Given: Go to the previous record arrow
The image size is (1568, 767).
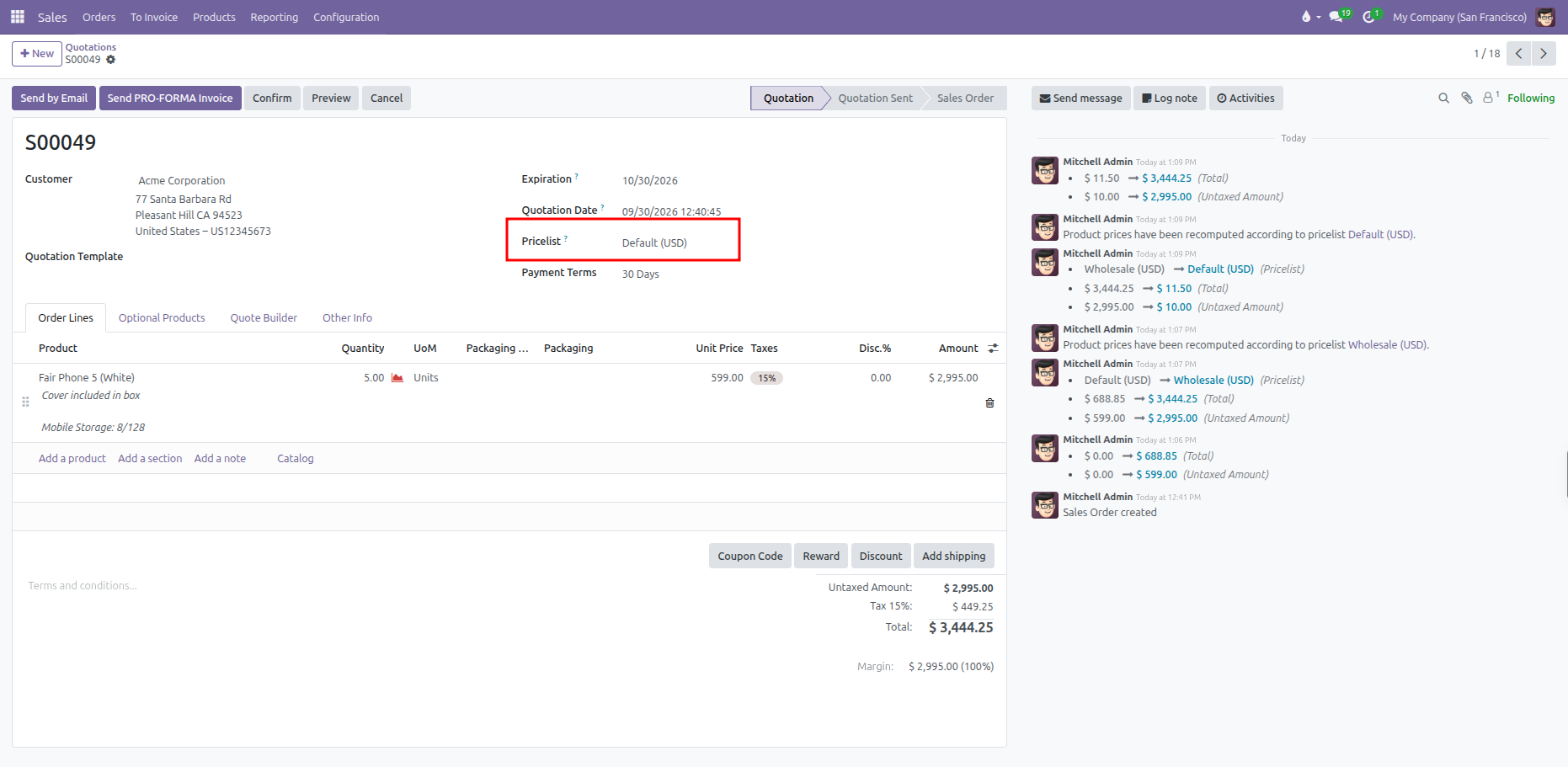Looking at the screenshot, I should coord(1518,53).
